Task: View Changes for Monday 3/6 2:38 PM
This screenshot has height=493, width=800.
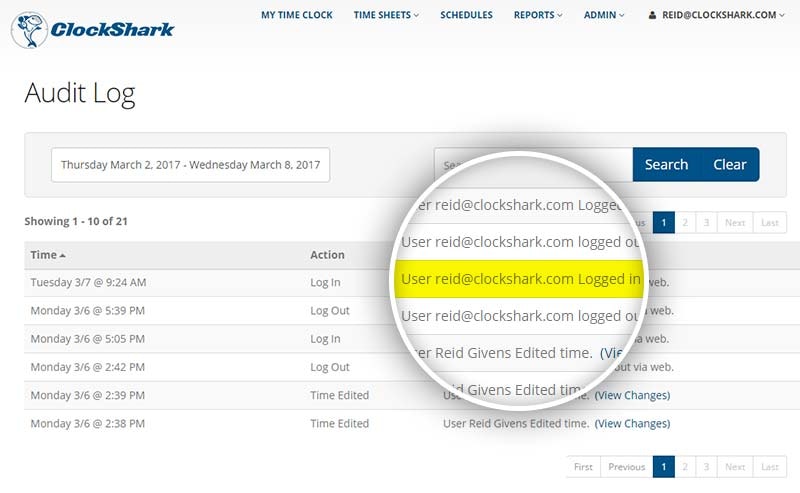Action: click(x=632, y=423)
